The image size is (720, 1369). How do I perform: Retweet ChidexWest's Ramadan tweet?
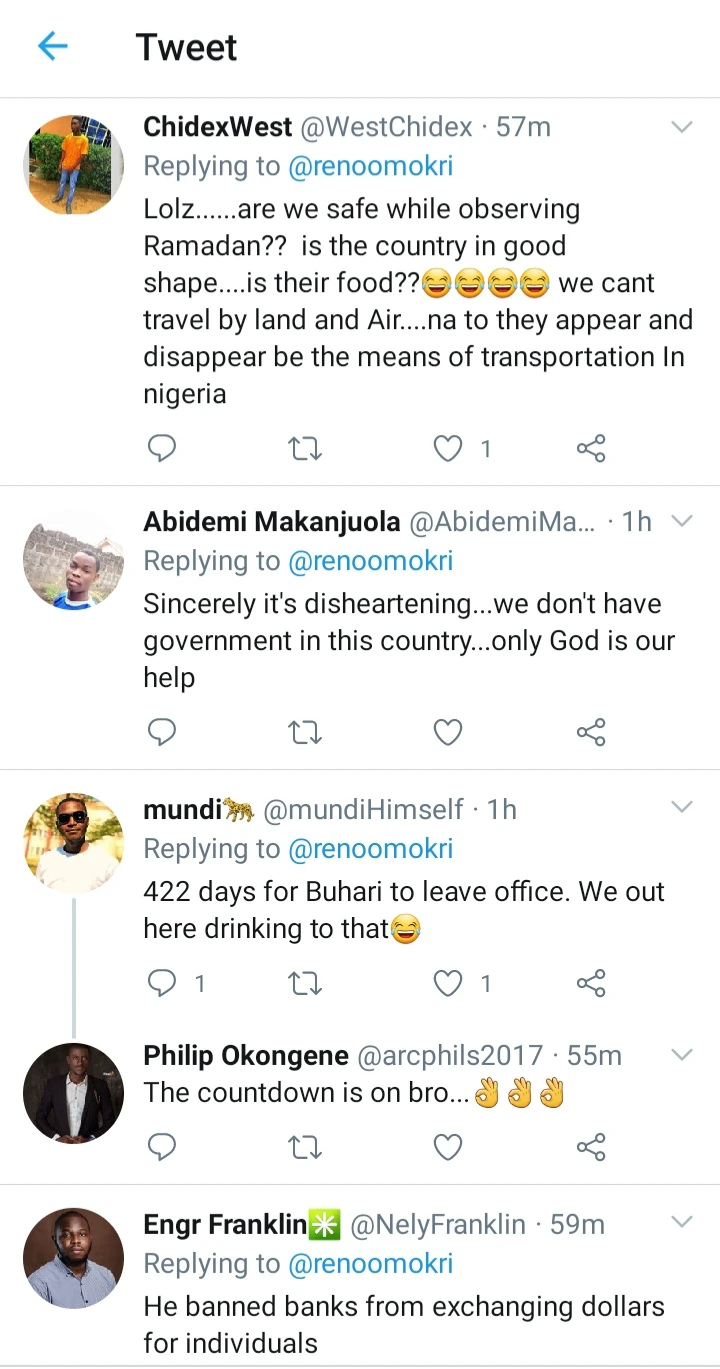304,449
